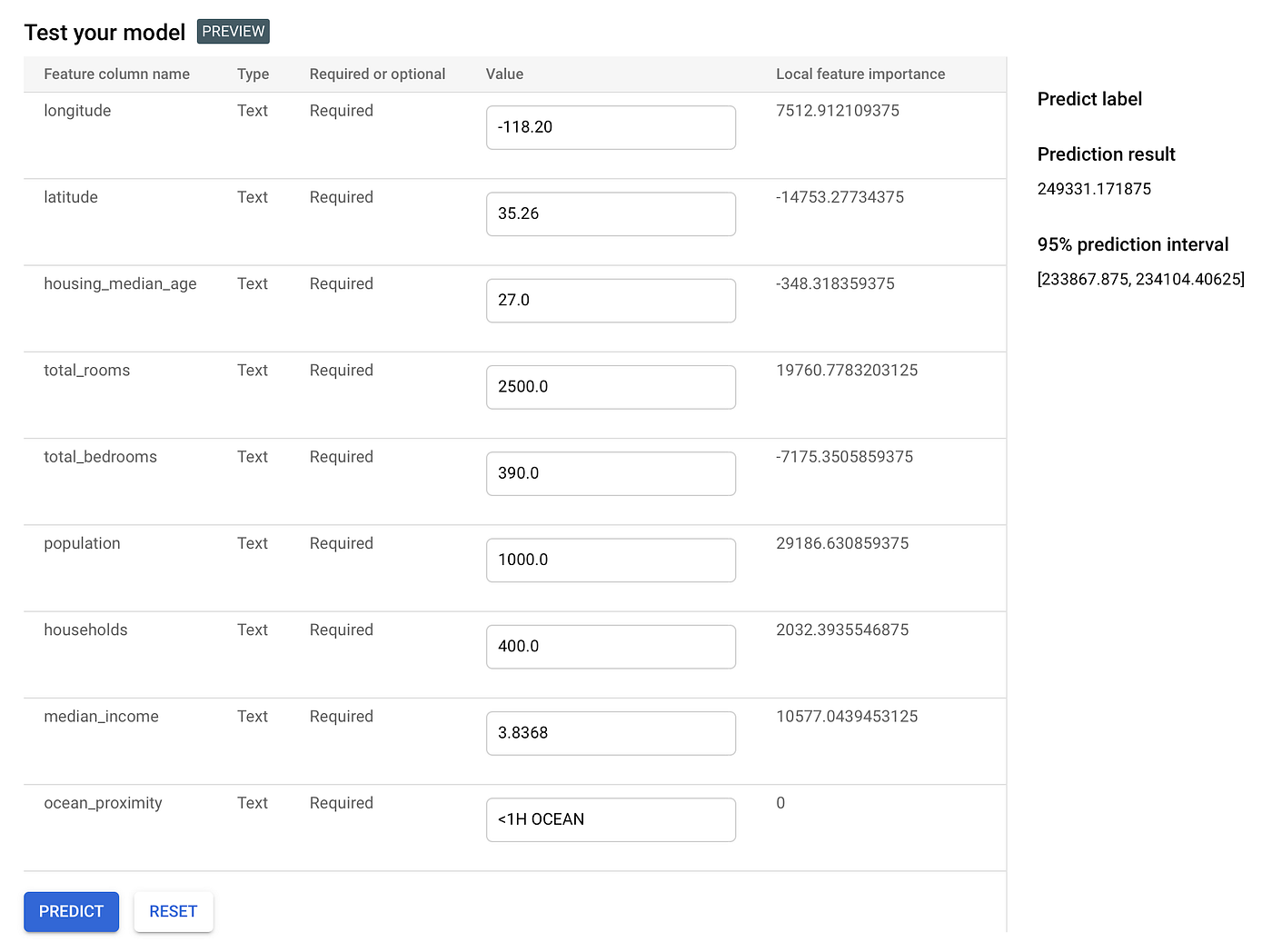Click the population value field

pos(611,560)
